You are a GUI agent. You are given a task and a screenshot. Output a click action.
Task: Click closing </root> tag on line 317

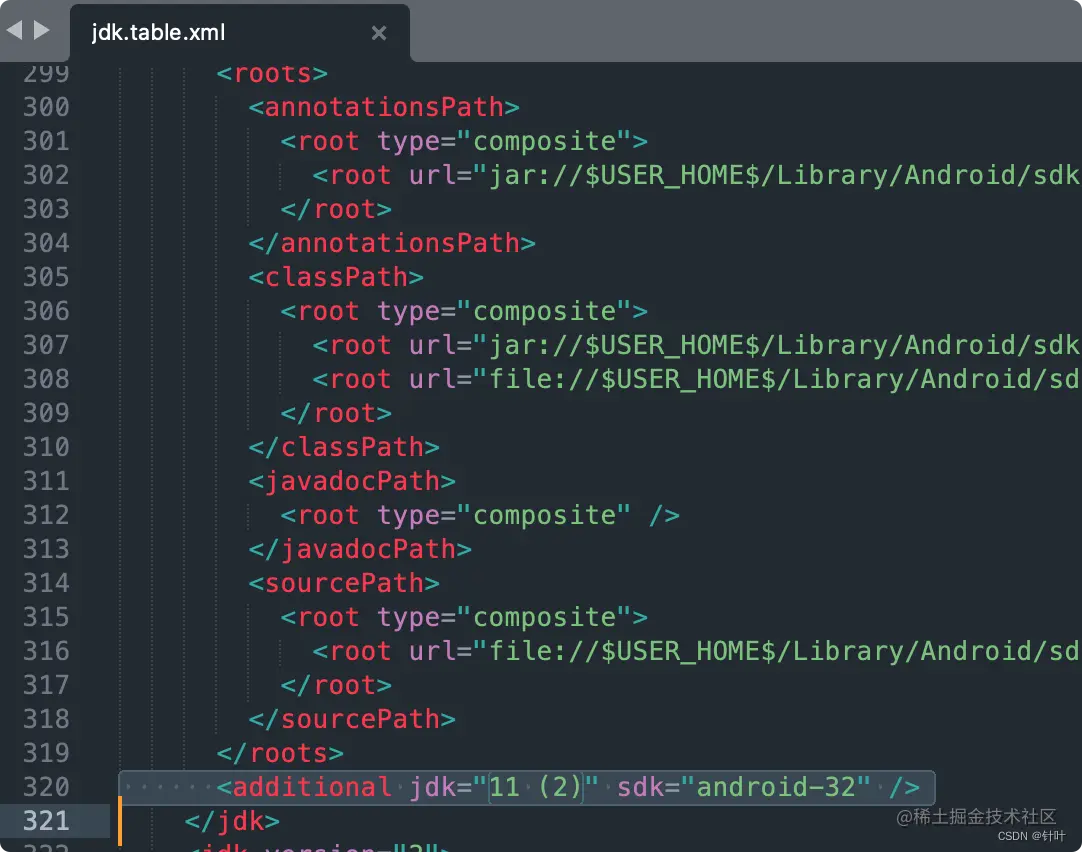[x=336, y=685]
